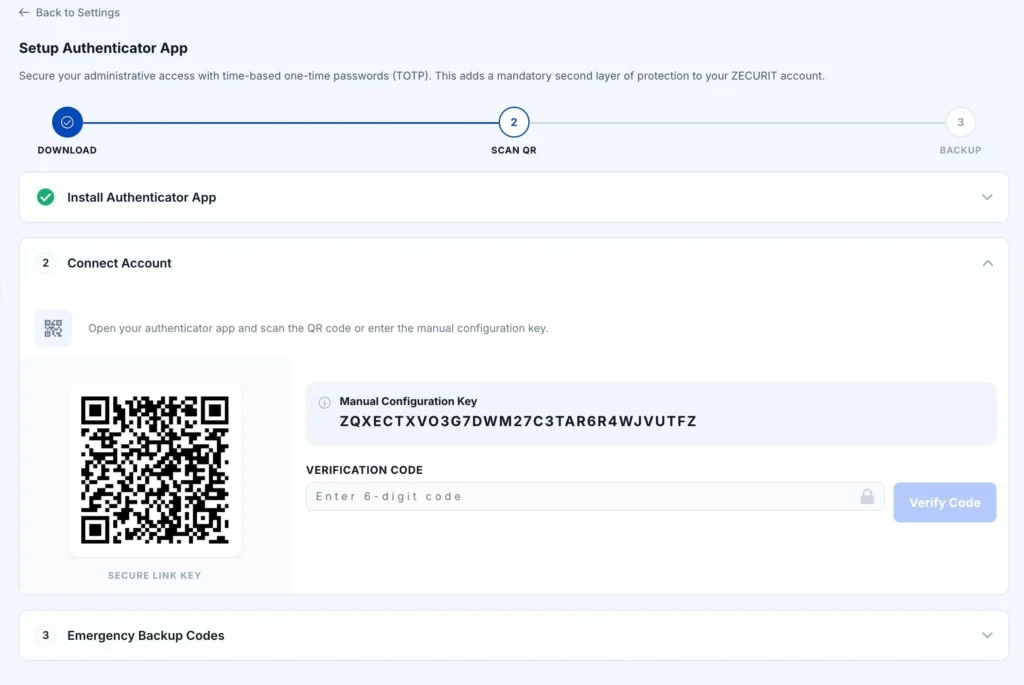The height and width of the screenshot is (685, 1024).
Task: Click the number 2 badge beside Connect Account
Action: [x=46, y=263]
